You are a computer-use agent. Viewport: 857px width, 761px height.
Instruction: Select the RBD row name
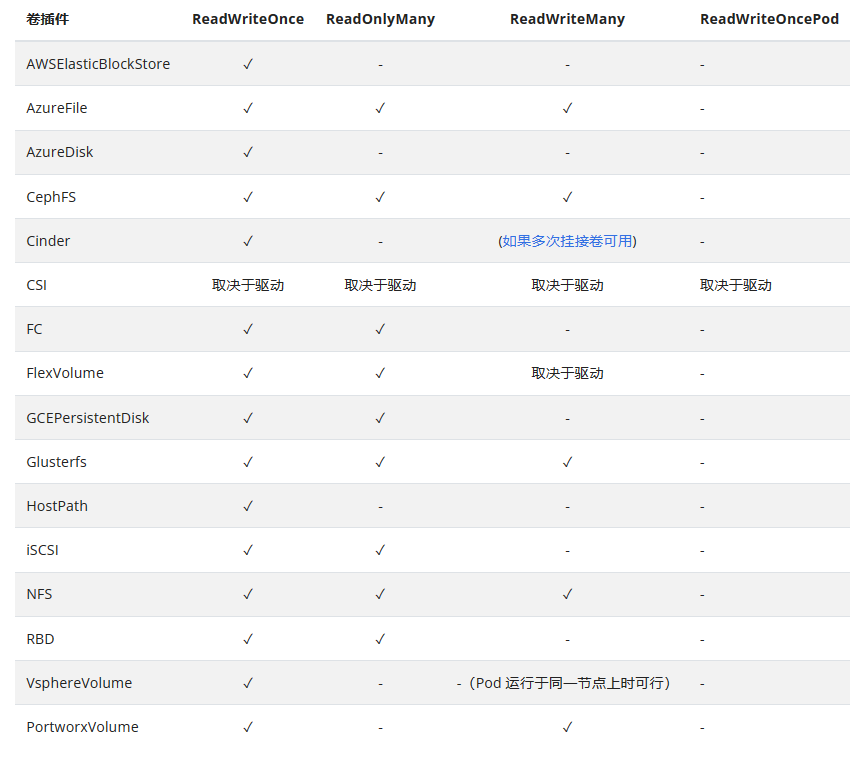(40, 639)
